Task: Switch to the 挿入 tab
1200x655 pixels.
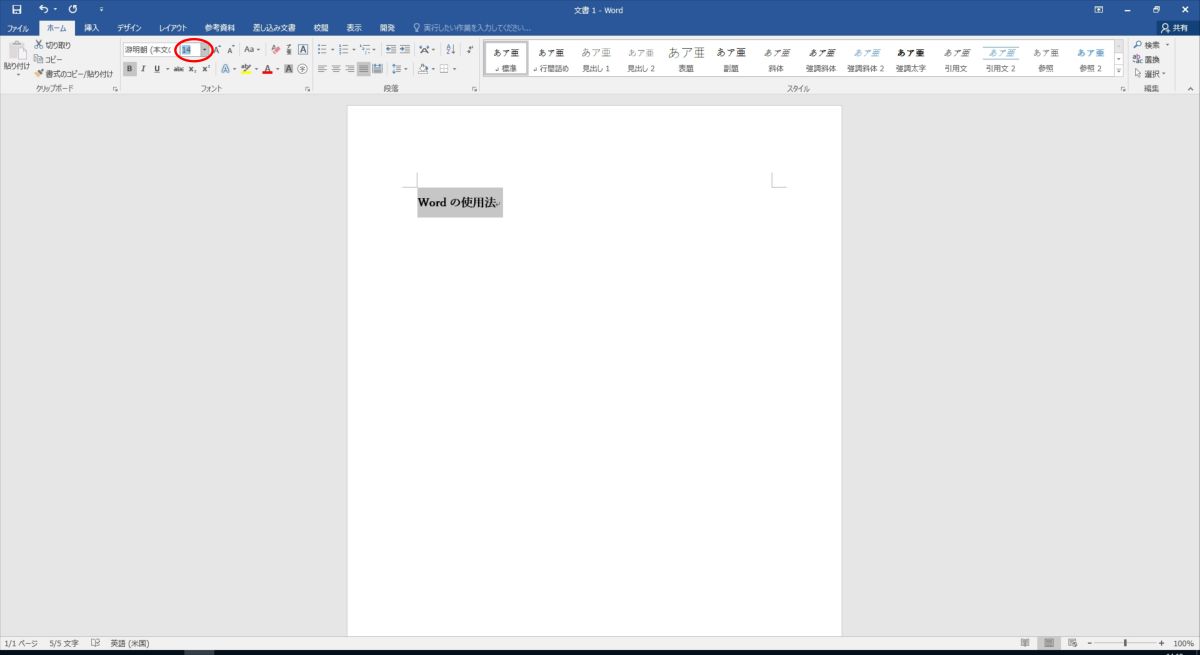Action: point(92,28)
